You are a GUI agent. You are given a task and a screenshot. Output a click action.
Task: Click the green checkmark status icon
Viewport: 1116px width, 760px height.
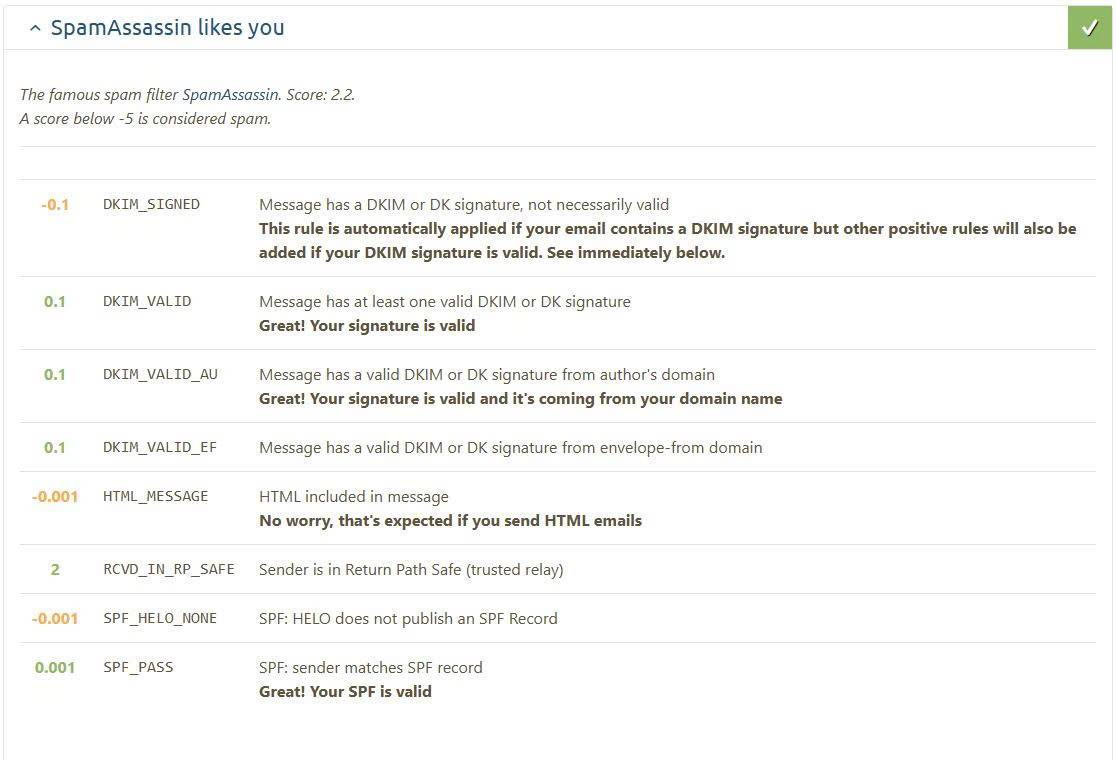[x=1089, y=27]
